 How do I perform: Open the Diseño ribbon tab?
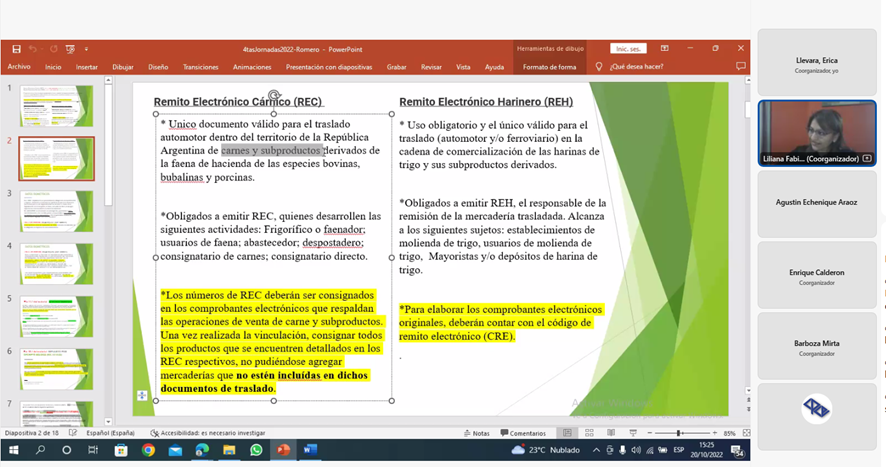coord(158,67)
